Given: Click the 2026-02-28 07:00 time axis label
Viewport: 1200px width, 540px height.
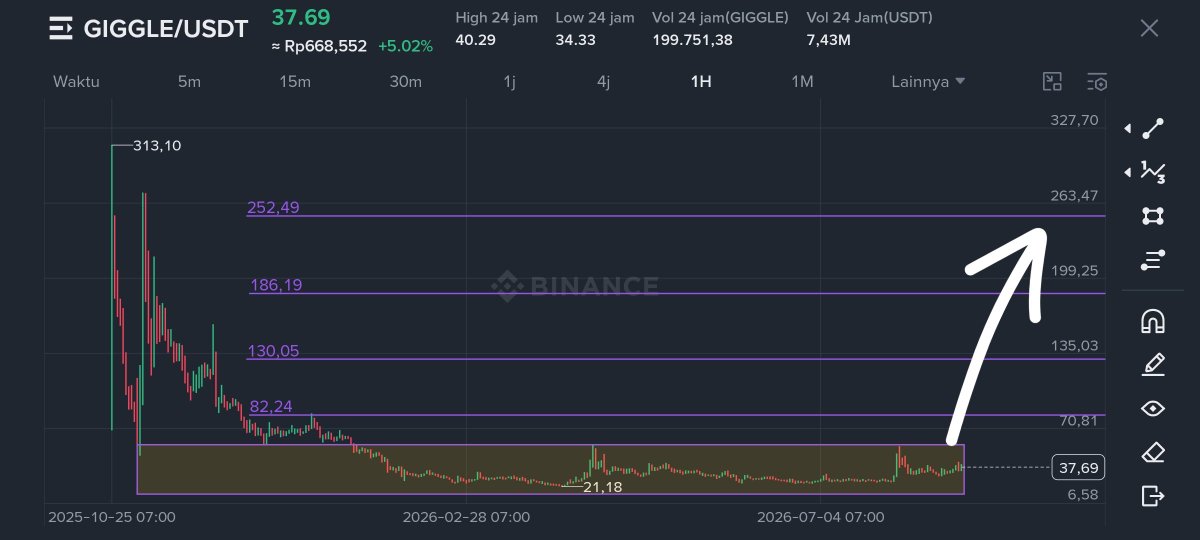Looking at the screenshot, I should 466,518.
